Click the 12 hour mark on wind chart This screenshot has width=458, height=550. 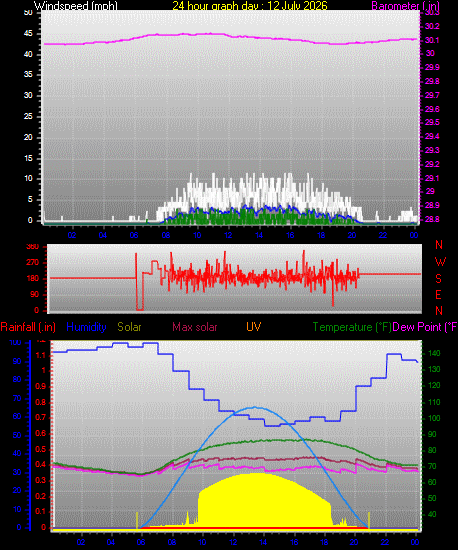pyautogui.click(x=228, y=235)
